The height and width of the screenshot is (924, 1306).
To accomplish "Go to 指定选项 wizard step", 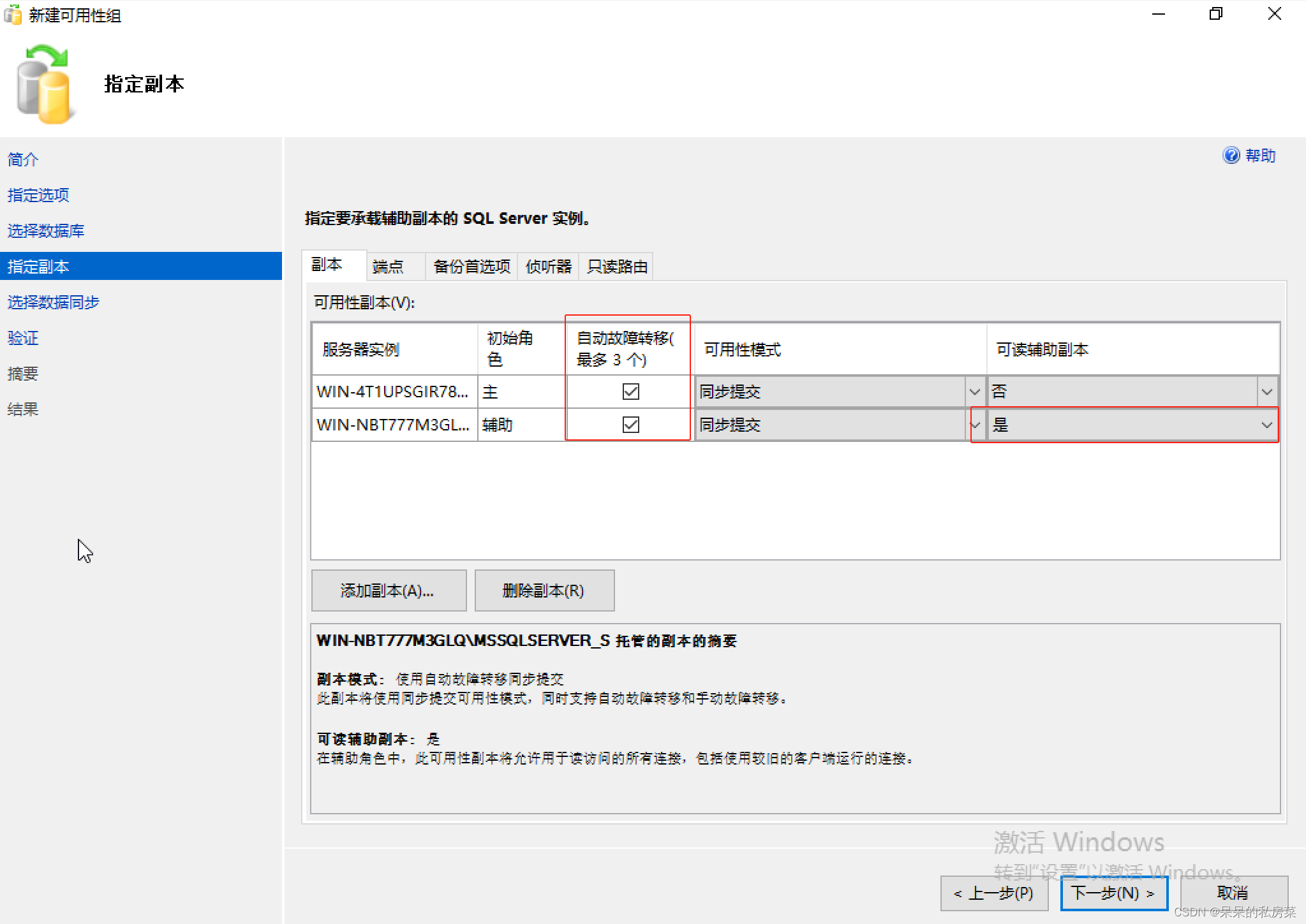I will click(x=38, y=195).
